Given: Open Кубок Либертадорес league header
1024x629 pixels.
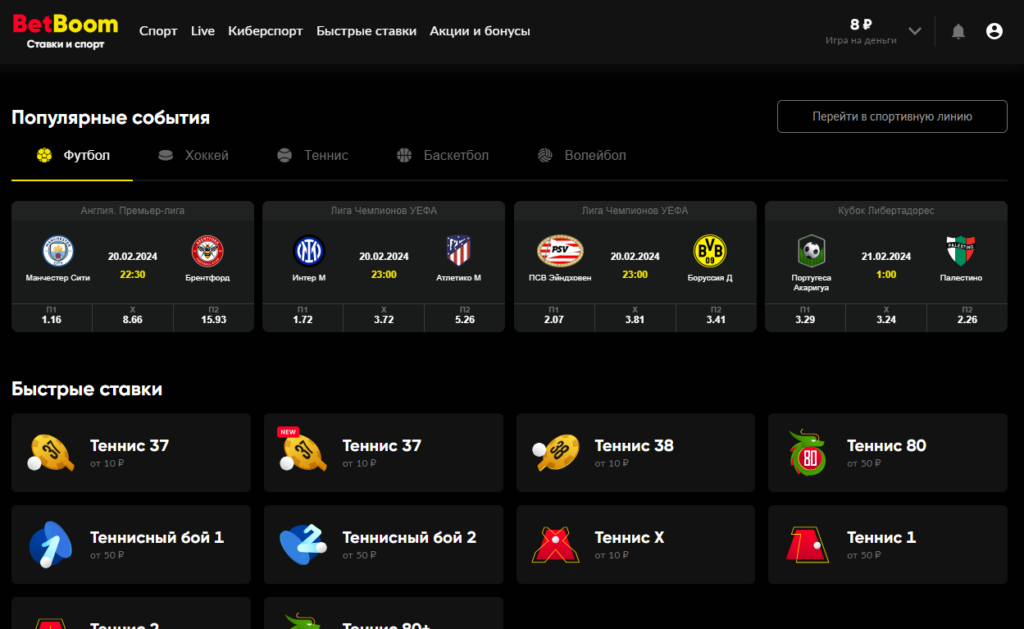Looking at the screenshot, I should tap(886, 210).
